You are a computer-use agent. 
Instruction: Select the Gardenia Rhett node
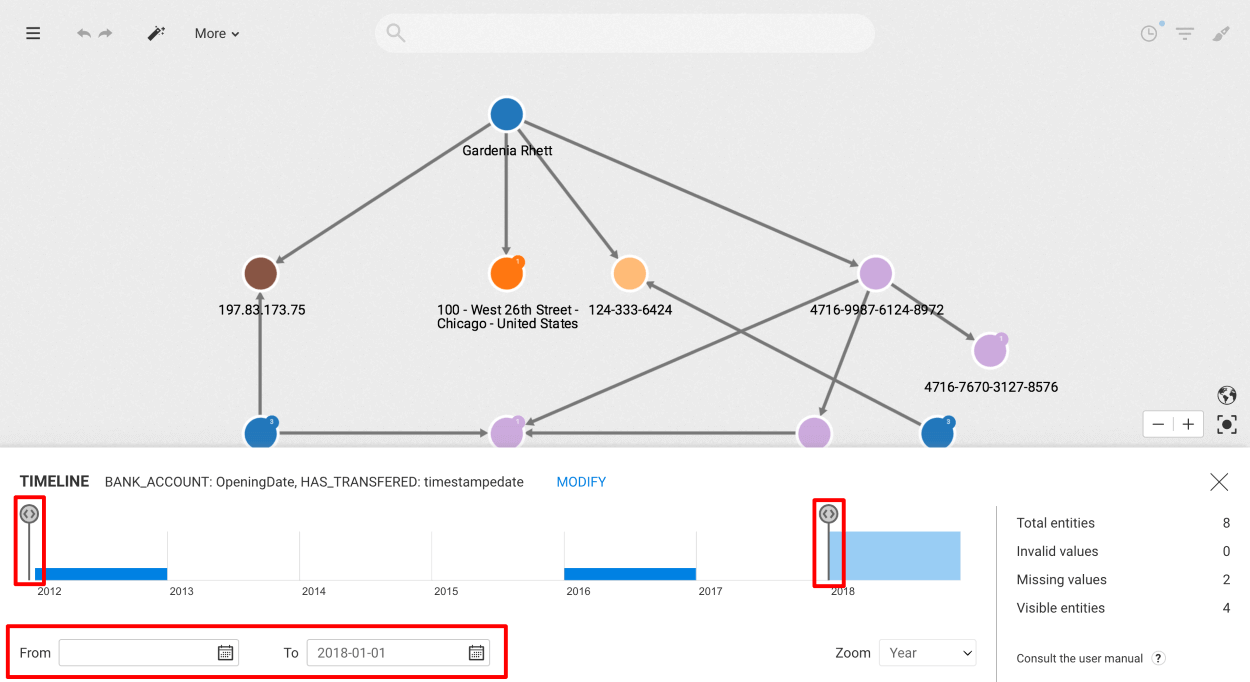coord(507,115)
